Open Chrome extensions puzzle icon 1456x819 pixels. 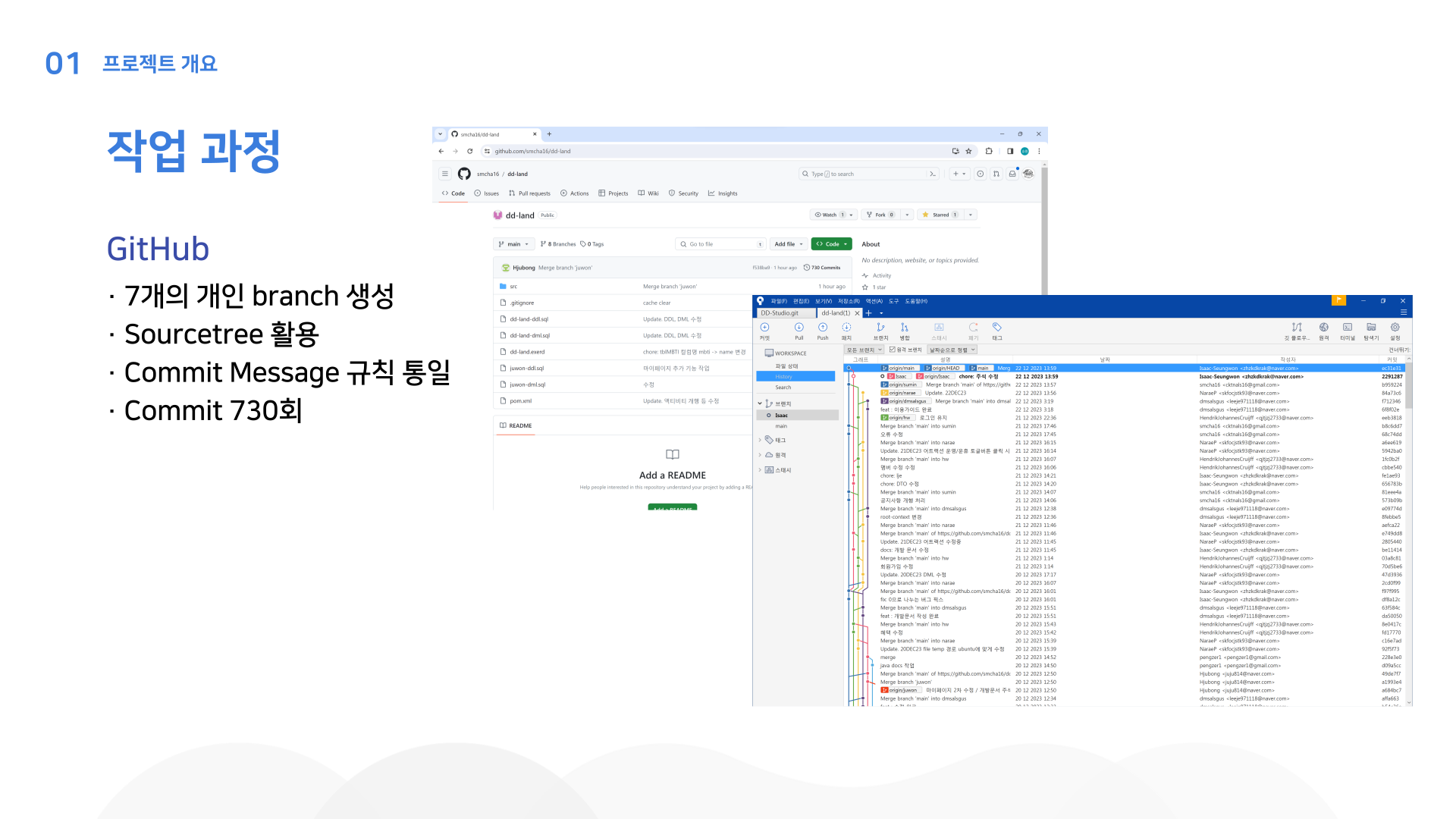(989, 151)
